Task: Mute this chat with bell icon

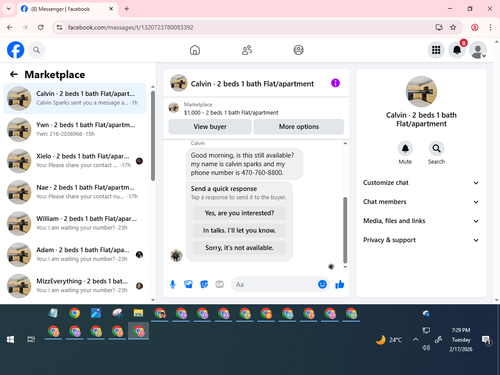Action: click(x=405, y=149)
